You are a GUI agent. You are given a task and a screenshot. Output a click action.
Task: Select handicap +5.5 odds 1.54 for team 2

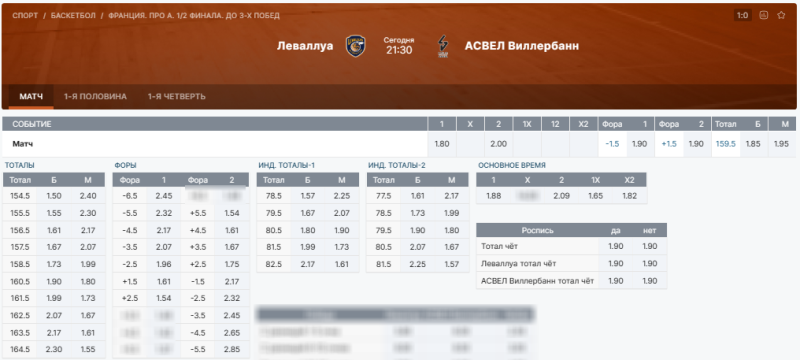point(232,213)
